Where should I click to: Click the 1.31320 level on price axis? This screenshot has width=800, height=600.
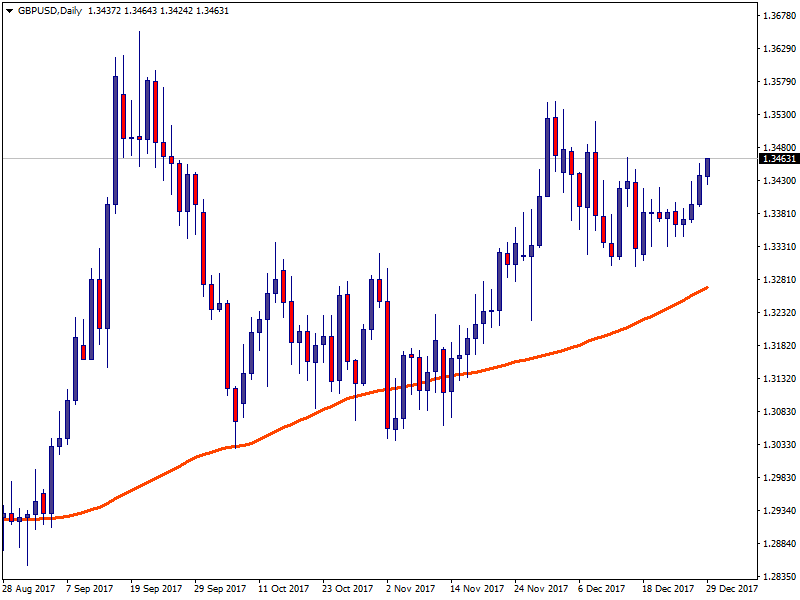click(x=777, y=379)
